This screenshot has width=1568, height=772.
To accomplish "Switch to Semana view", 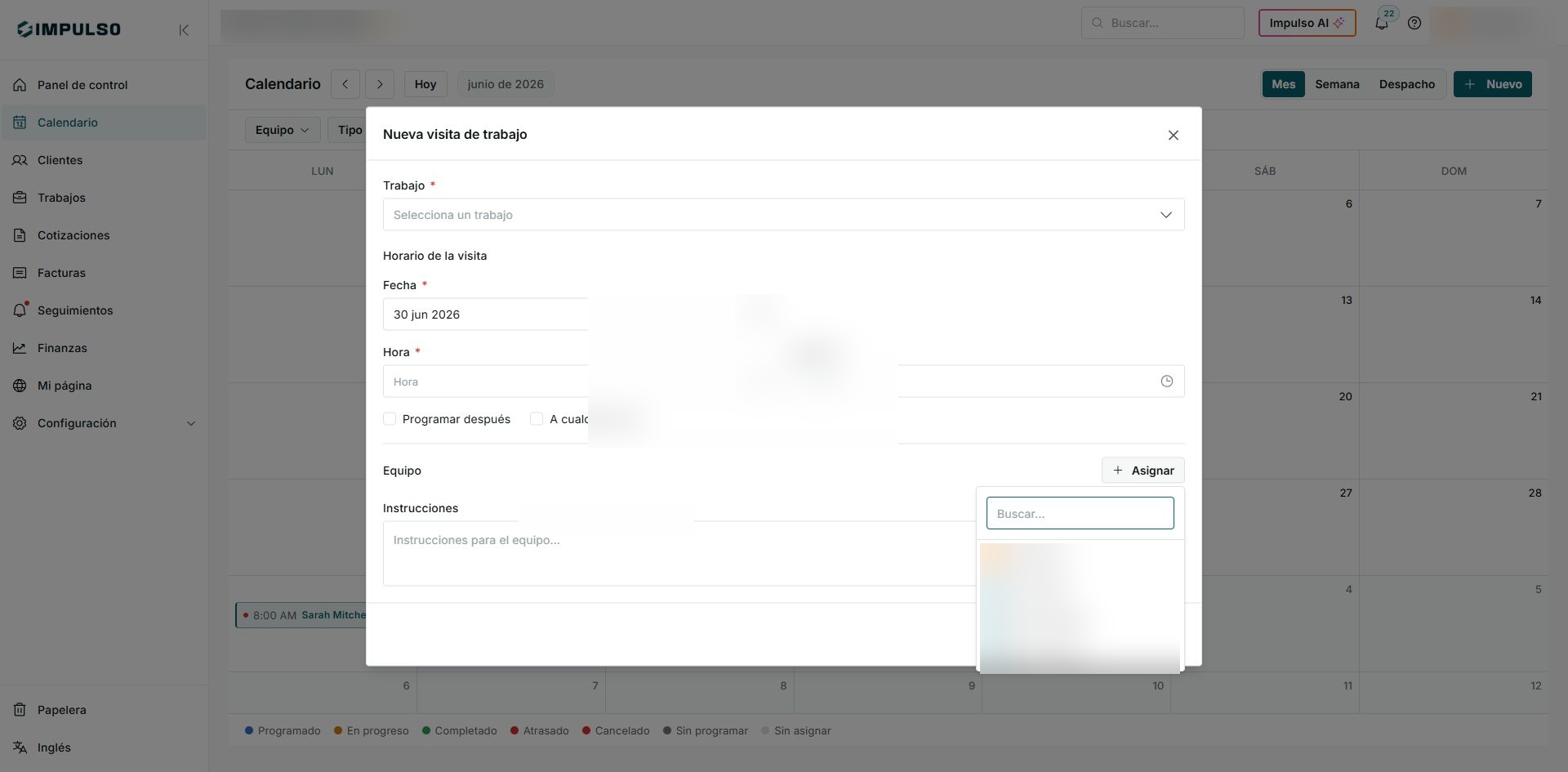I will (x=1337, y=84).
